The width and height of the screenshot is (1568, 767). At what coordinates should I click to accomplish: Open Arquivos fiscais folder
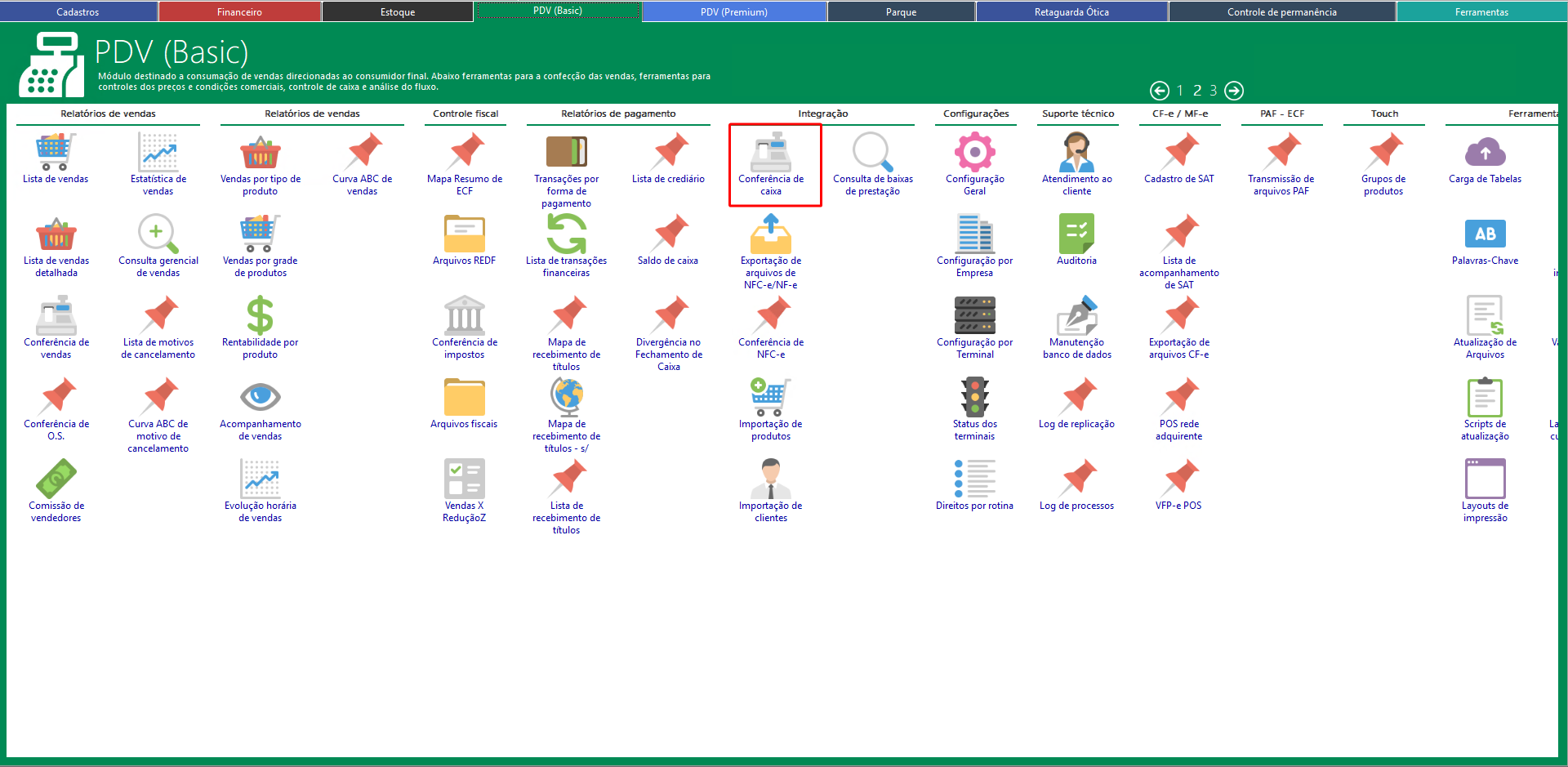coord(464,398)
